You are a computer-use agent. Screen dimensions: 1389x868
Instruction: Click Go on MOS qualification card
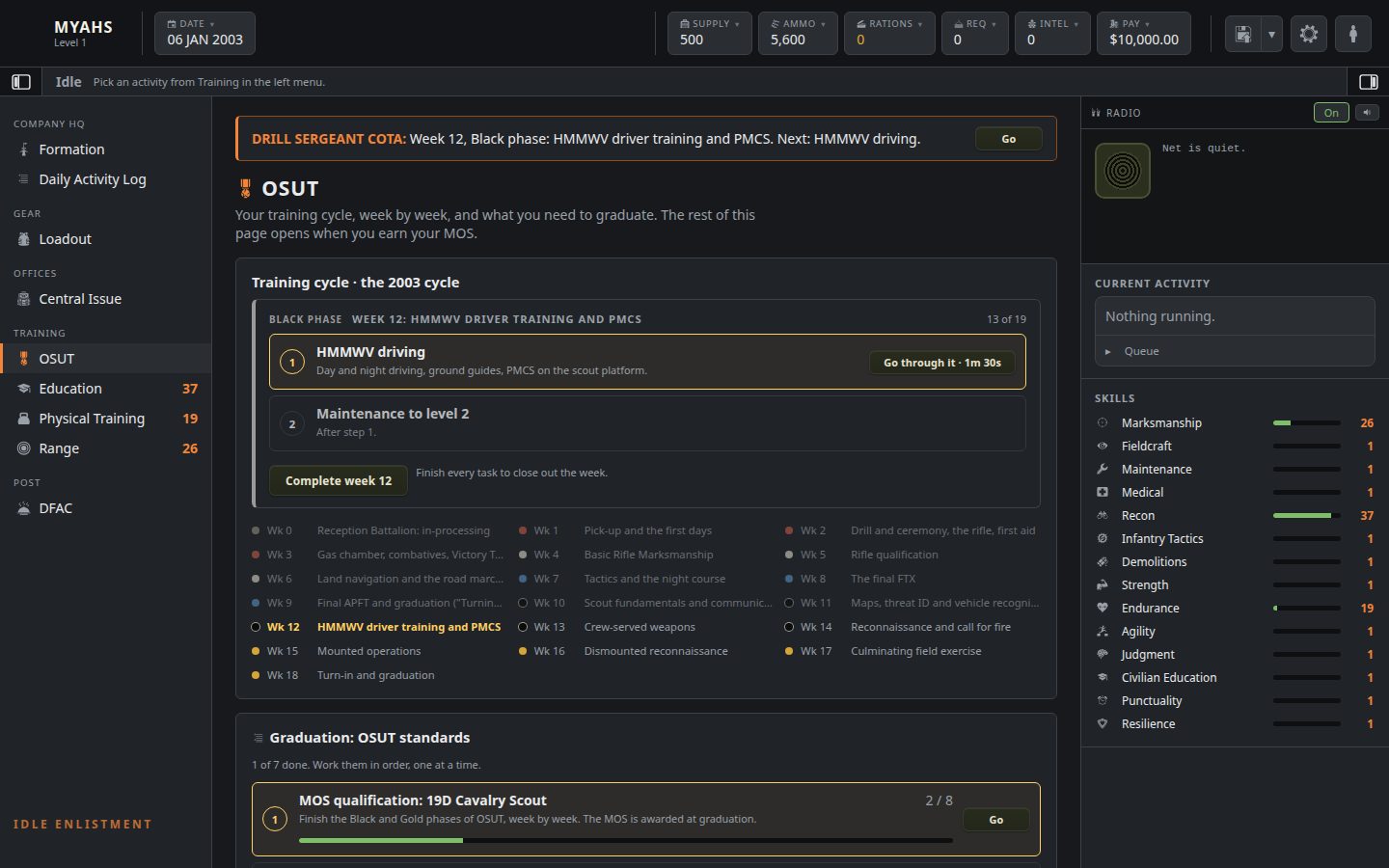coord(996,820)
